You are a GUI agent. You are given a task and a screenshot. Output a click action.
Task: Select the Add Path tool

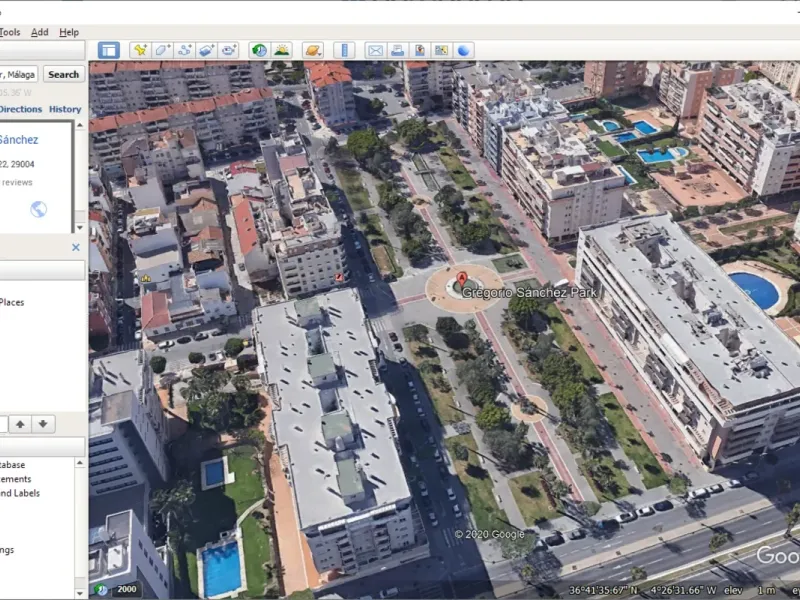(184, 50)
